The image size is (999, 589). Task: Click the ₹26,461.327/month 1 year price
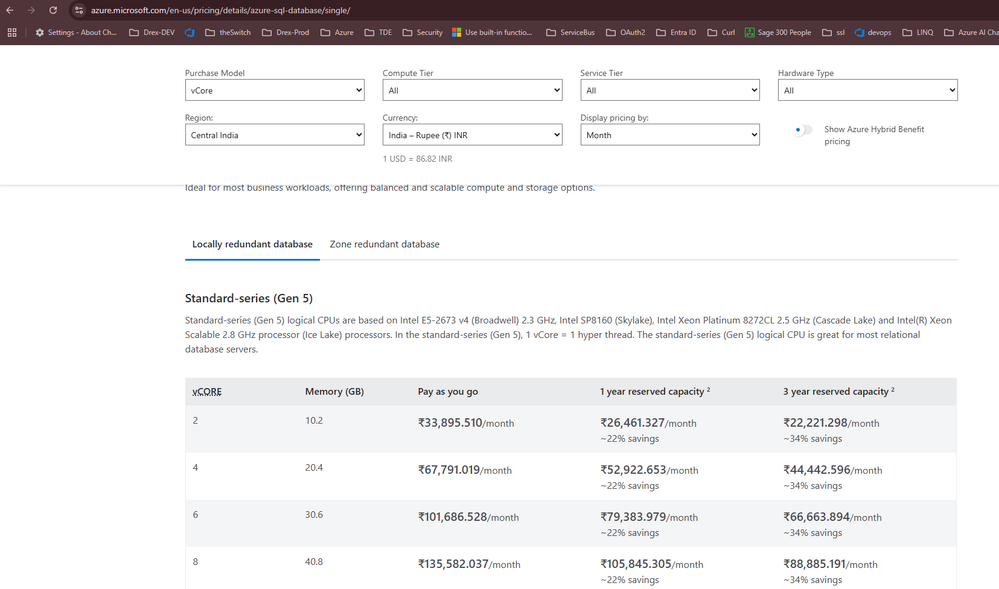648,423
